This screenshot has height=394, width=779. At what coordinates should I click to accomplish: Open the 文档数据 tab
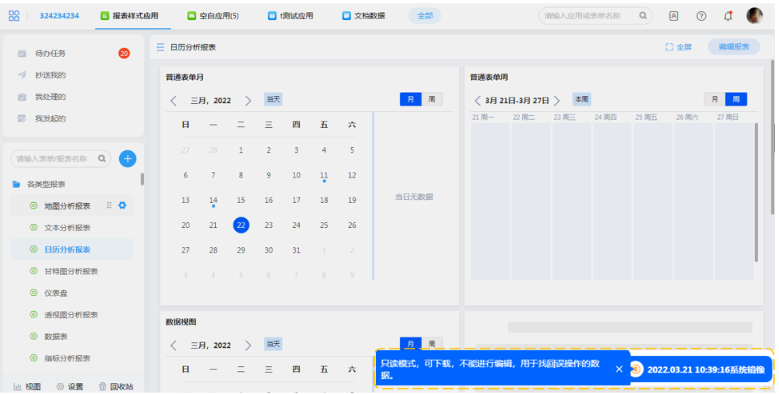pyautogui.click(x=364, y=16)
